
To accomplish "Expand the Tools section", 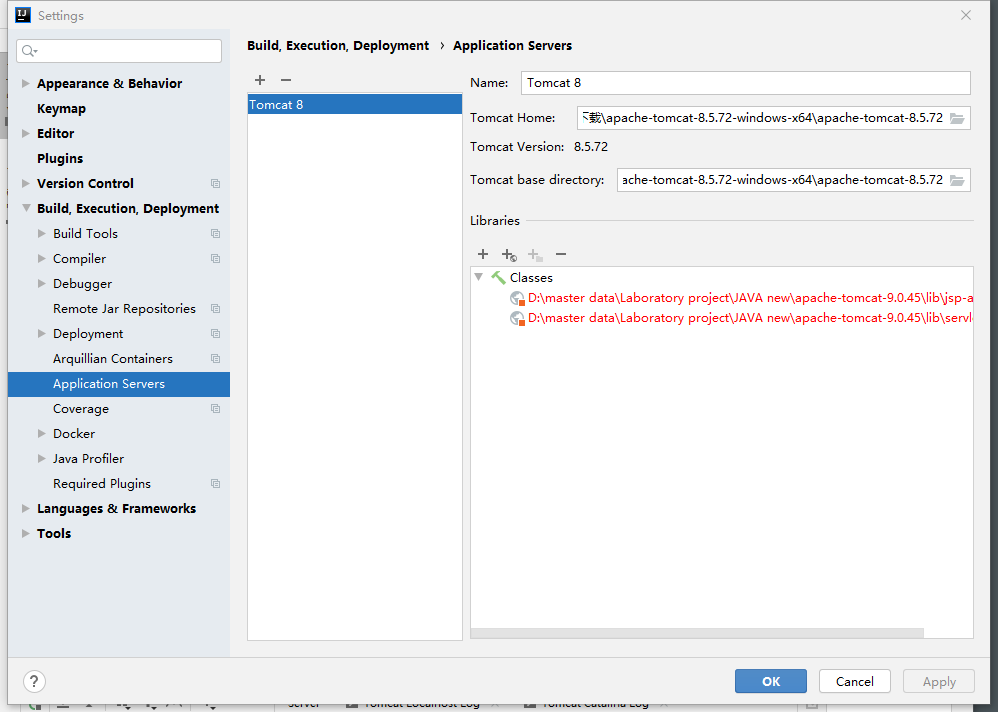I will 25,533.
